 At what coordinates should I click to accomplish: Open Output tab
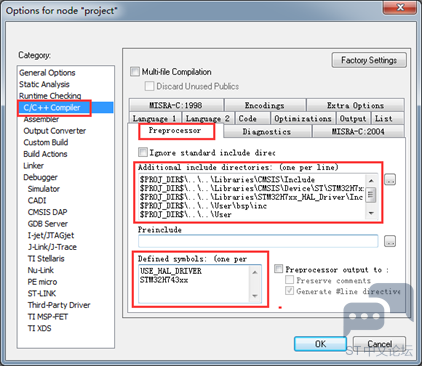tap(353, 118)
